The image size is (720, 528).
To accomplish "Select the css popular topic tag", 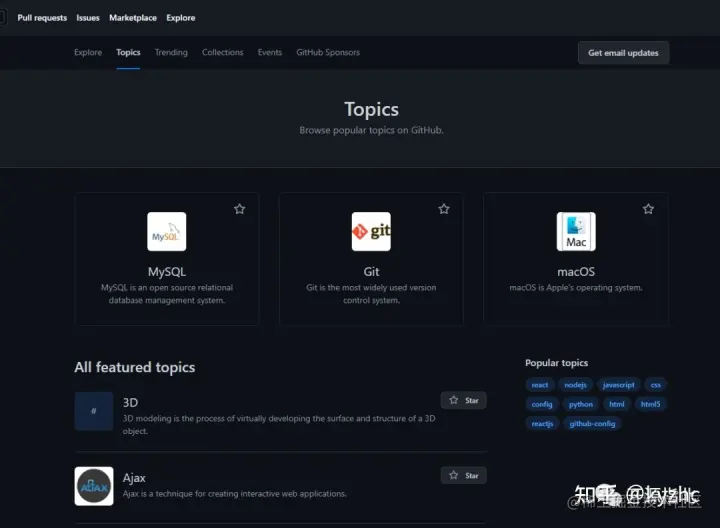I will 655,385.
